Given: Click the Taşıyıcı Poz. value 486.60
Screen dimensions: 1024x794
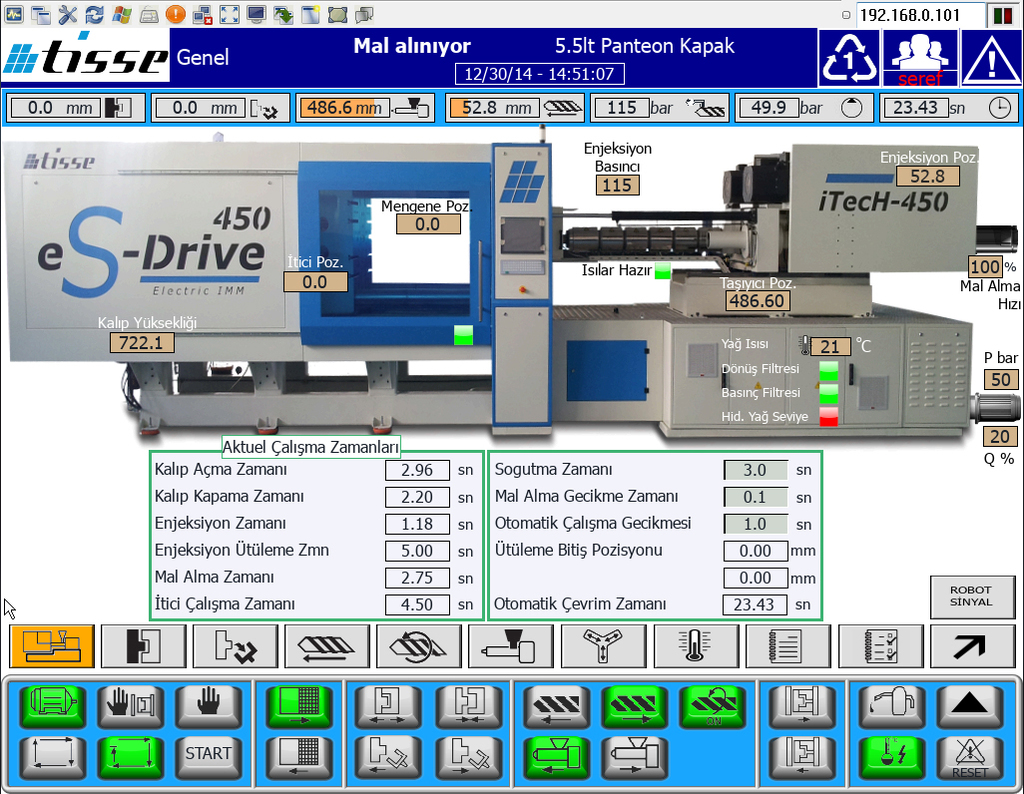Looking at the screenshot, I should (757, 300).
